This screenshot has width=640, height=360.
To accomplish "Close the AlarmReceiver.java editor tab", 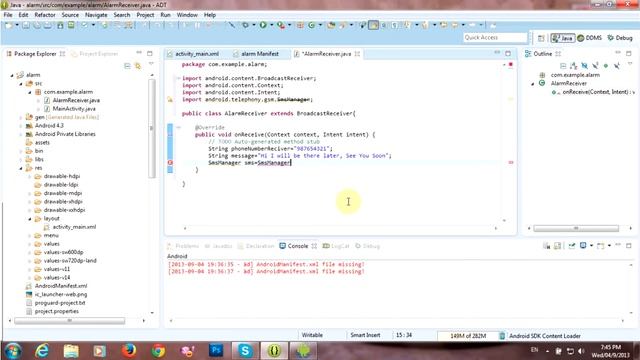I will (358, 54).
